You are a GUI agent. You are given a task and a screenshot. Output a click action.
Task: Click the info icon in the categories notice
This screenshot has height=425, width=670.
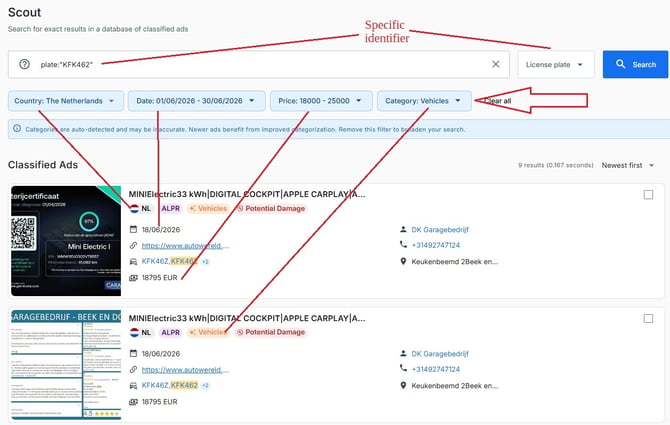coord(17,129)
